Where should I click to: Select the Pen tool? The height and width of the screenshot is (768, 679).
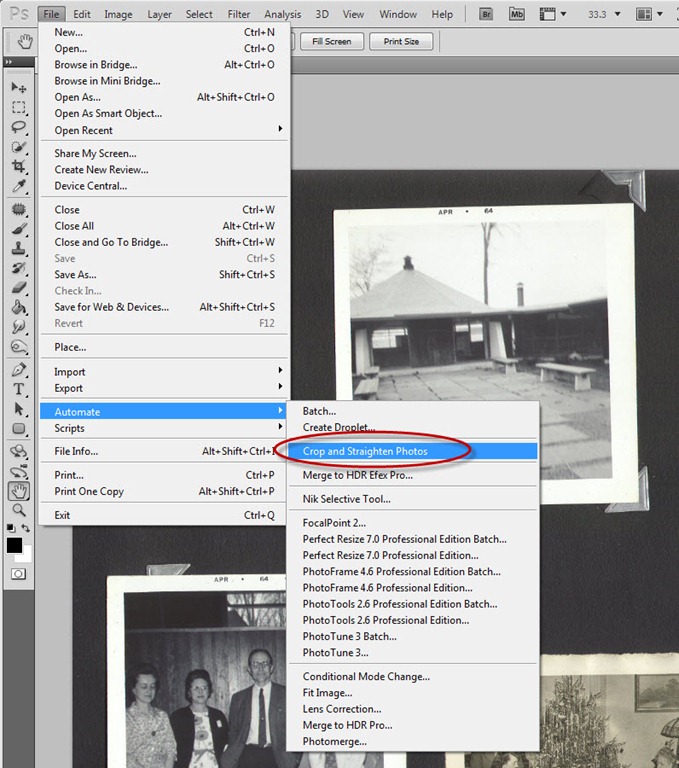(x=19, y=370)
